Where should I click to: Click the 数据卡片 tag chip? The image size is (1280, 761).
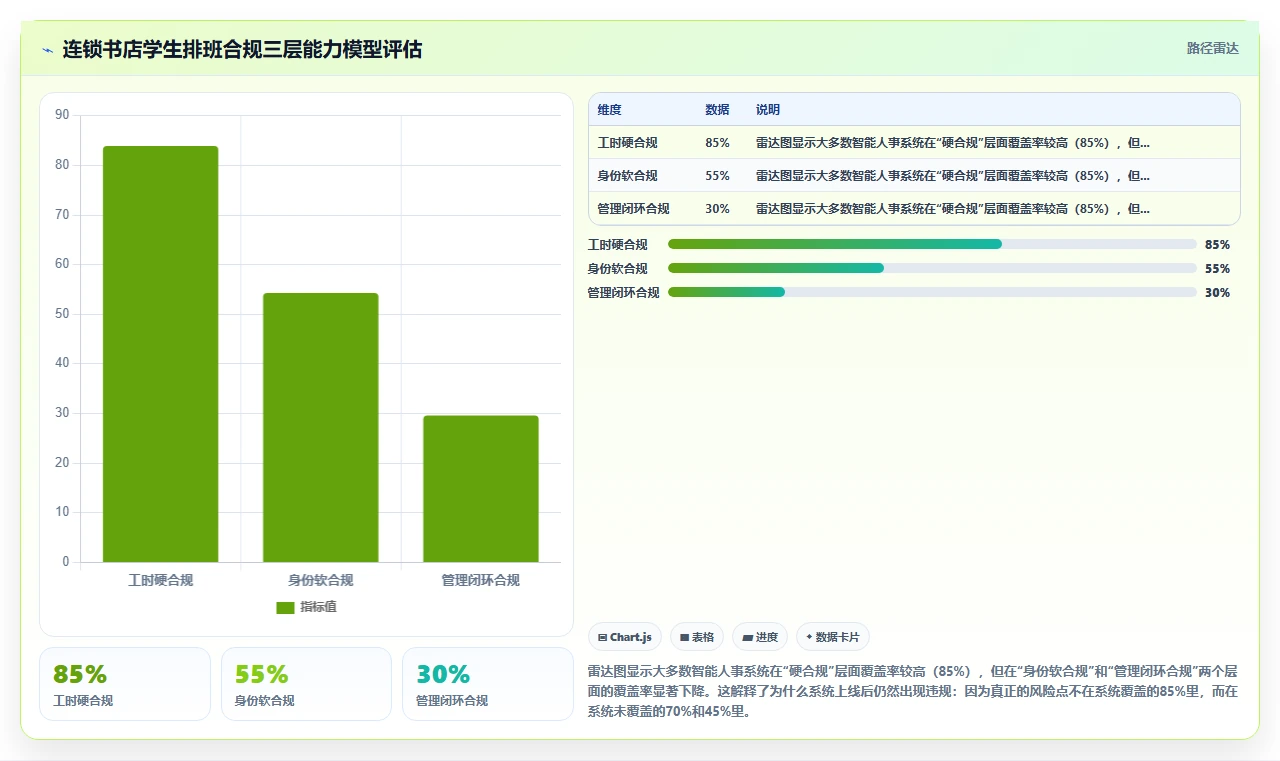tap(833, 637)
